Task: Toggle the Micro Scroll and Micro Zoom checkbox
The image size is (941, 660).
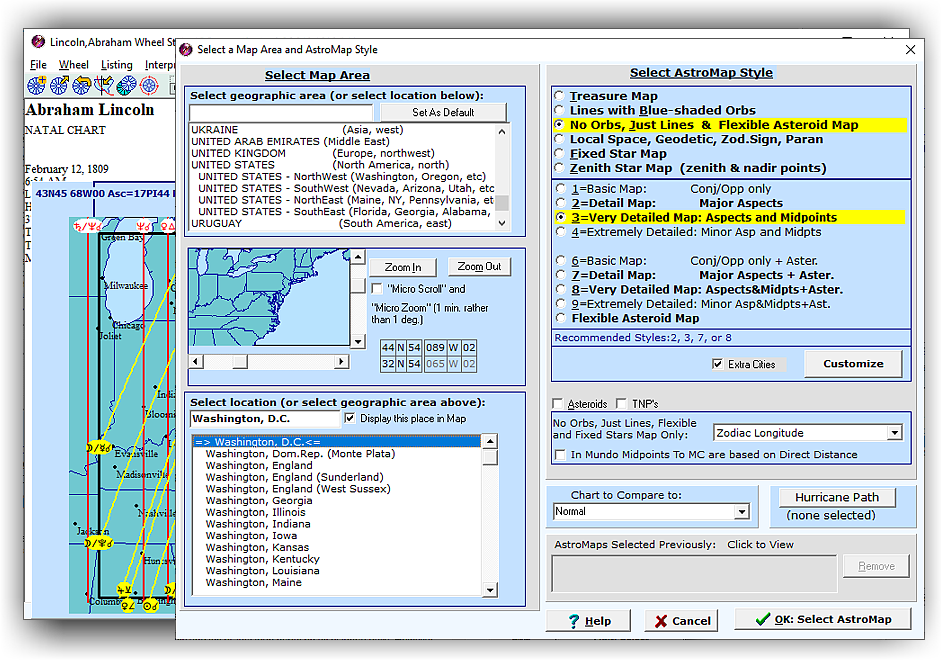Action: [377, 289]
